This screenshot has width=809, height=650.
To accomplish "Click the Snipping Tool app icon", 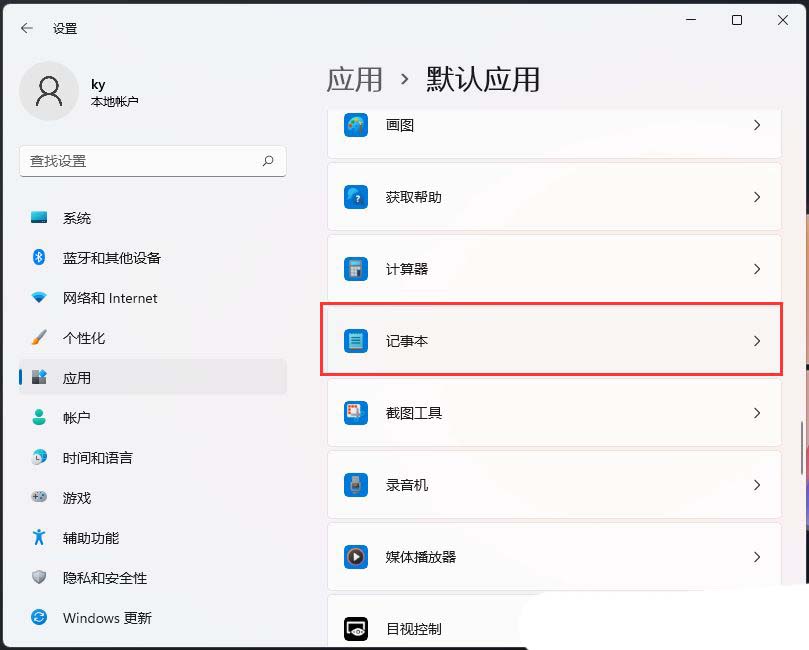I will (356, 413).
